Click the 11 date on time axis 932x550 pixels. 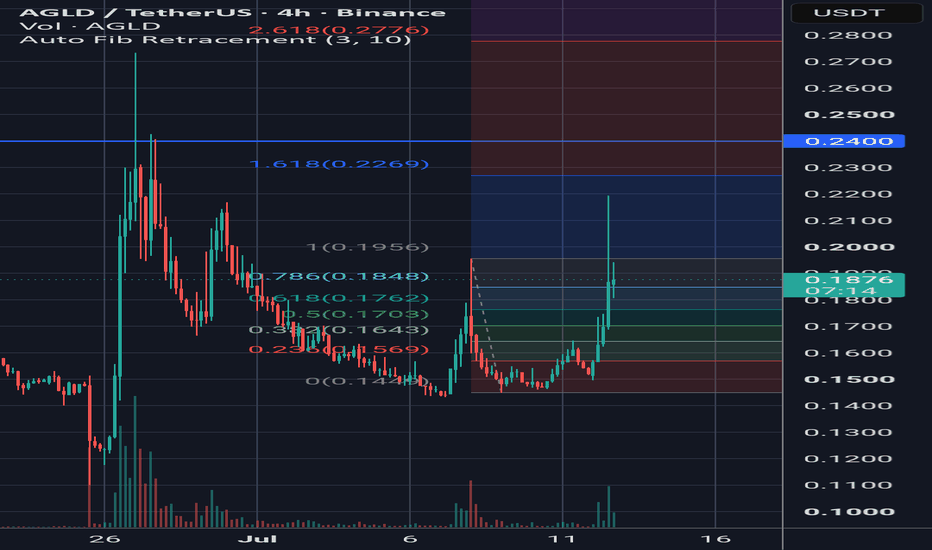click(562, 539)
